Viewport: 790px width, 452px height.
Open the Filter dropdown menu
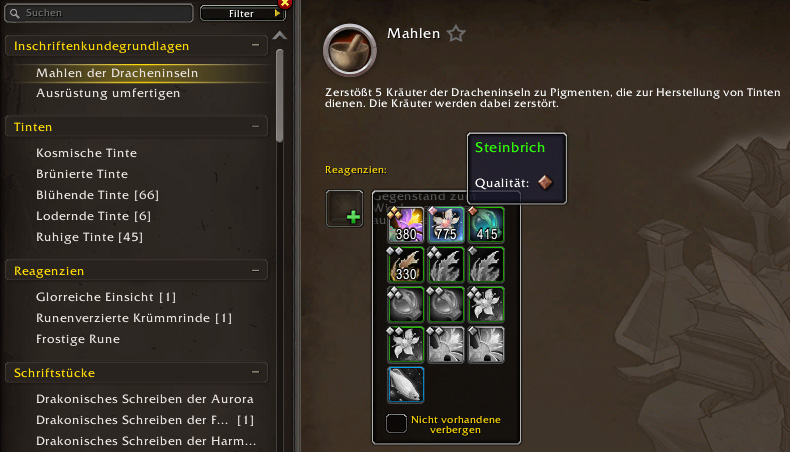[x=243, y=14]
